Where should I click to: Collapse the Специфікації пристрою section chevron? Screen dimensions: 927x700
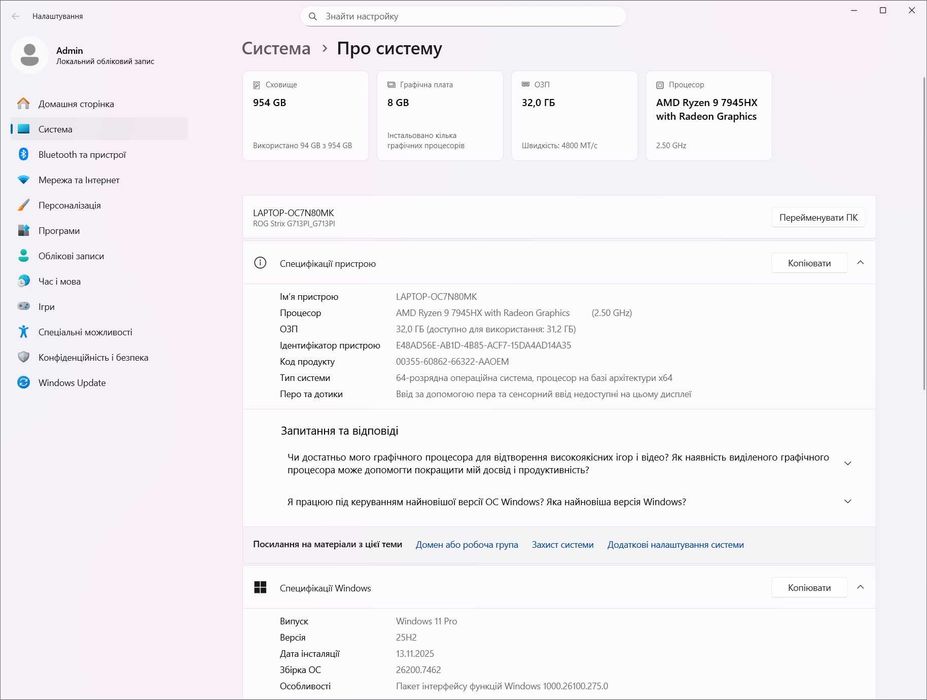pyautogui.click(x=860, y=262)
